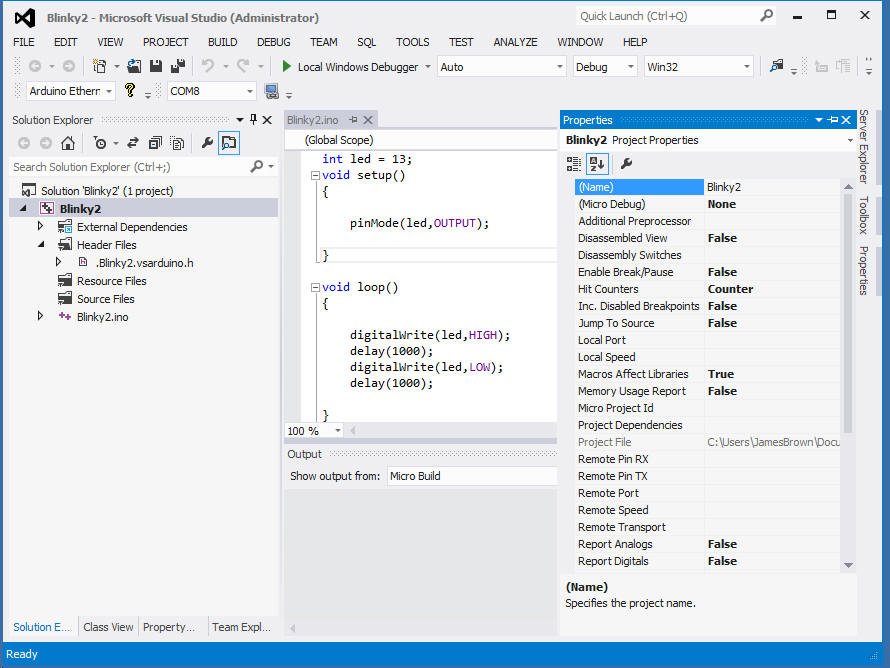Toggle Alphabetical sort in Properties panel
The image size is (890, 668).
[597, 164]
